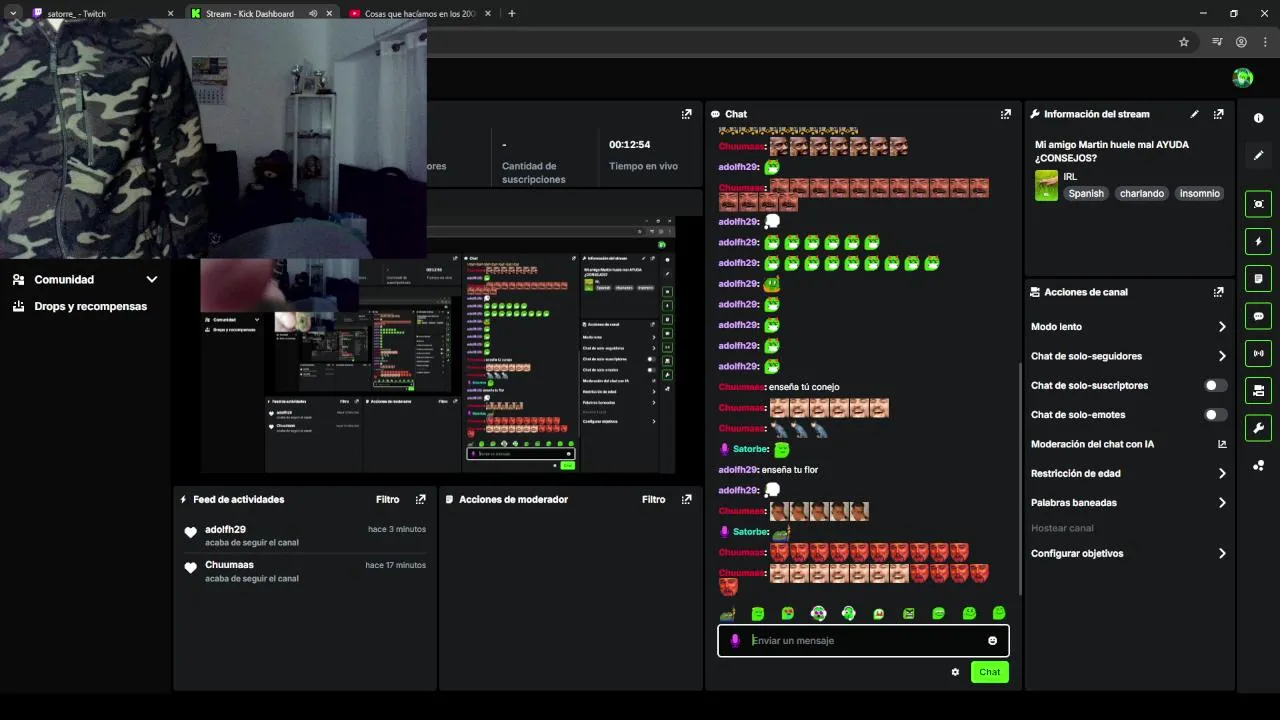Close the Kick Dashboard tab

pos(329,14)
